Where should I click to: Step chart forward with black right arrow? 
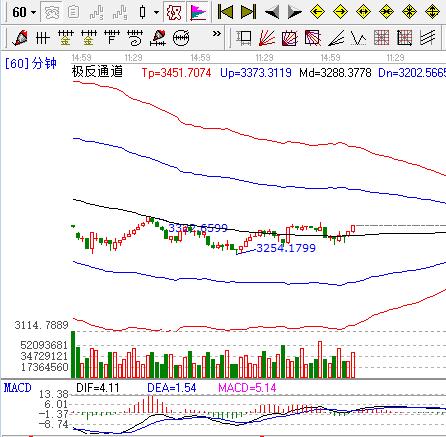295,12
